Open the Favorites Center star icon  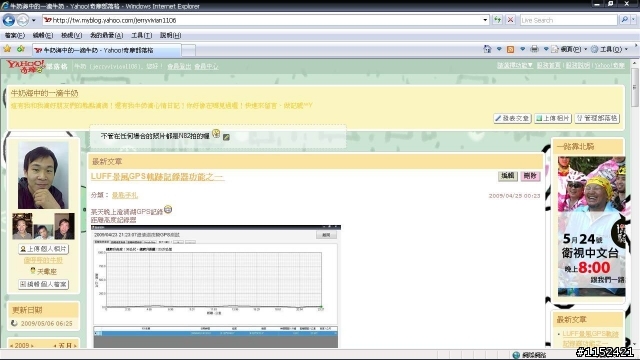point(7,49)
